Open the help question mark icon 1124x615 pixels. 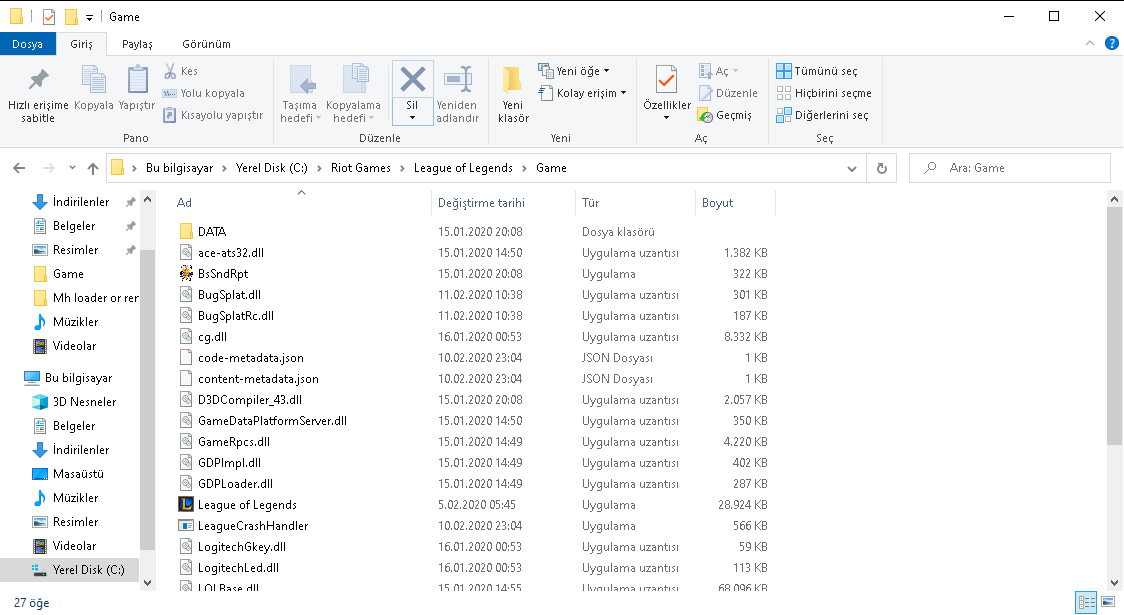pos(1112,44)
